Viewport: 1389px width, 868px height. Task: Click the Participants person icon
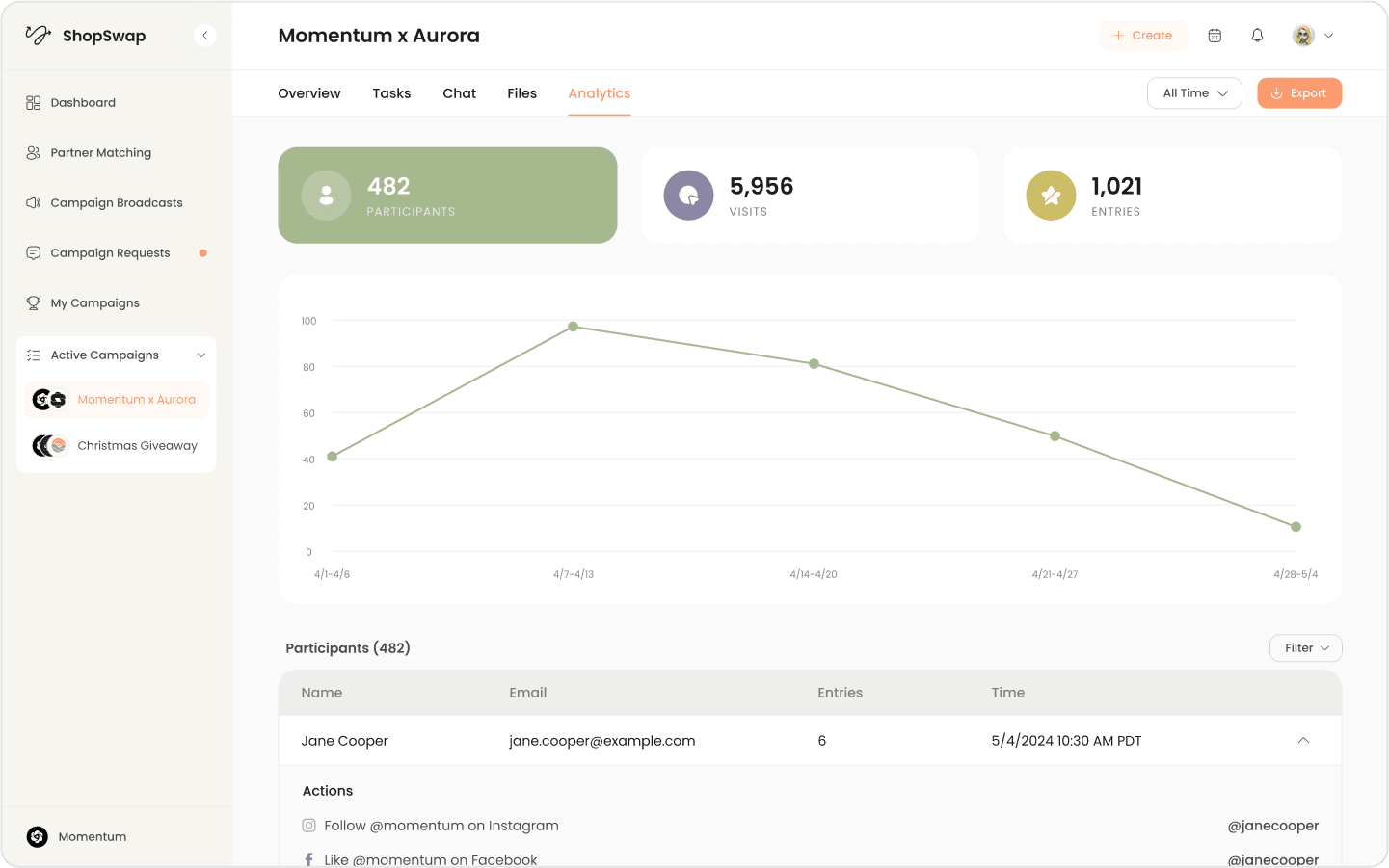[326, 196]
